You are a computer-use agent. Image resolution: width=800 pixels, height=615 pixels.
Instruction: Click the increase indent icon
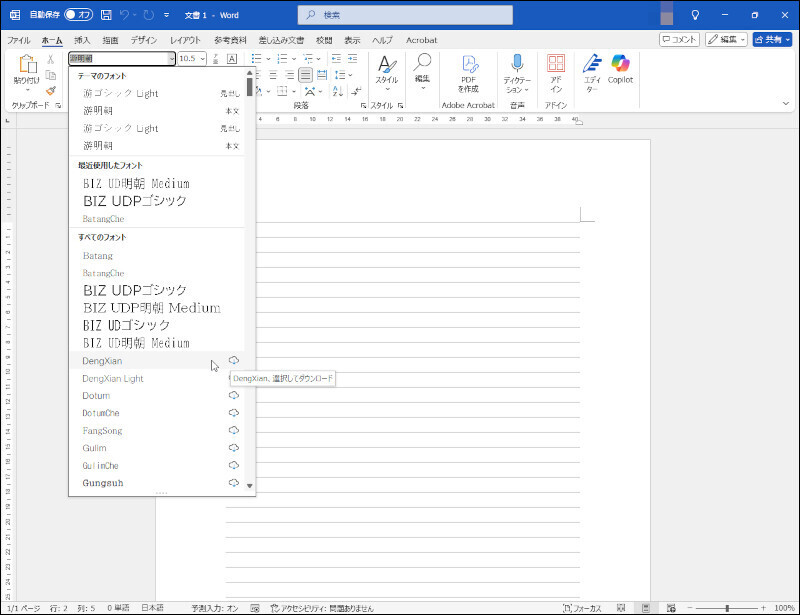(x=353, y=59)
